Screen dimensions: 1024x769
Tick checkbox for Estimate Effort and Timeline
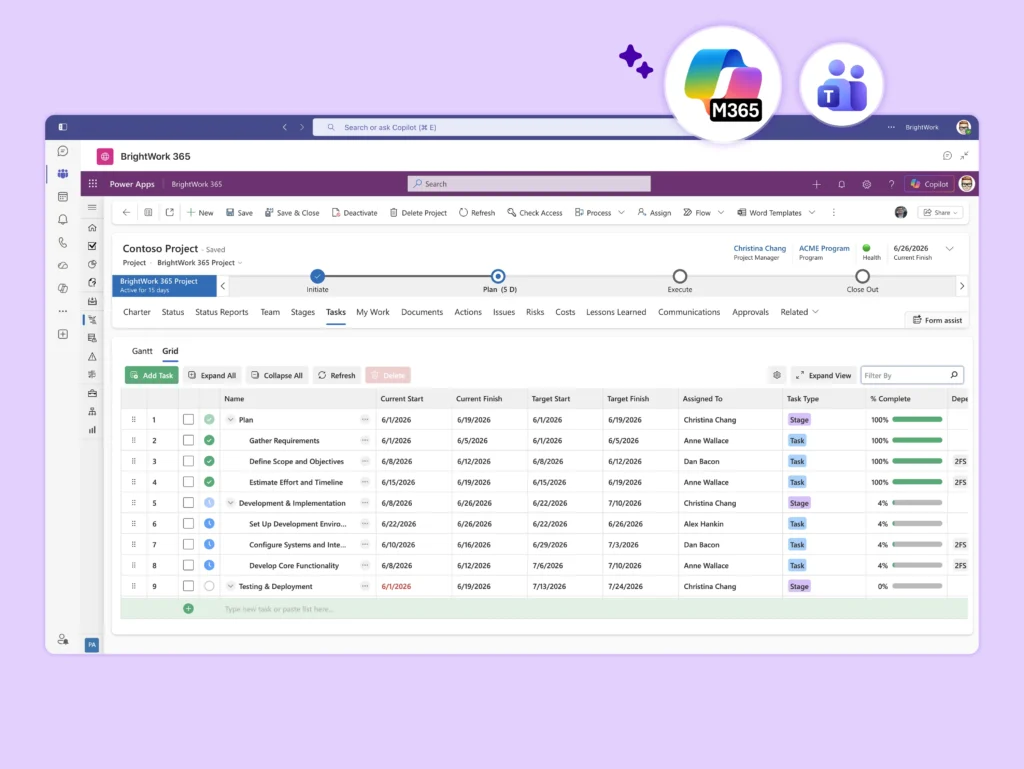coord(188,482)
